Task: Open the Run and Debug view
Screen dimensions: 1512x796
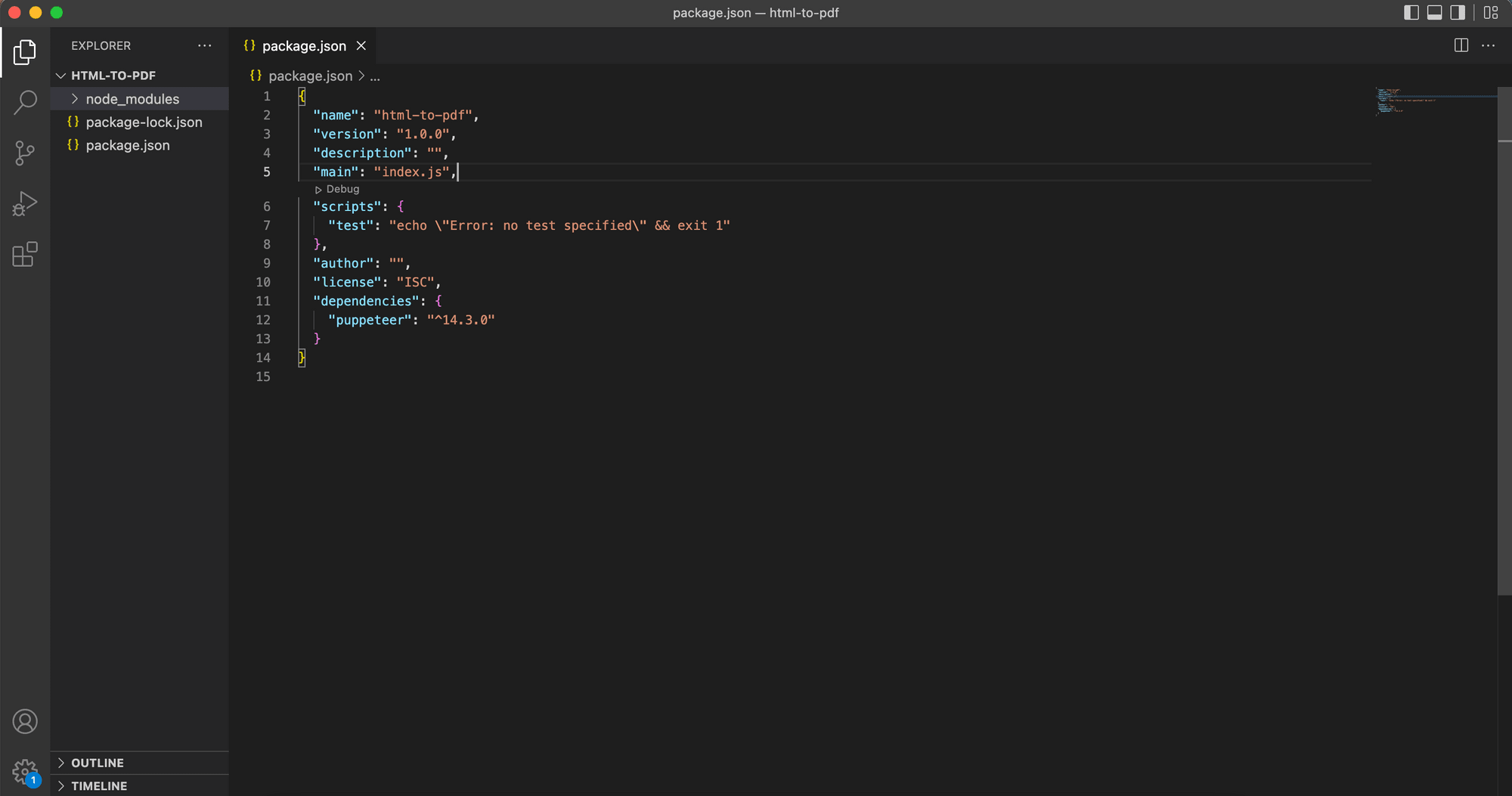Action: pos(25,204)
